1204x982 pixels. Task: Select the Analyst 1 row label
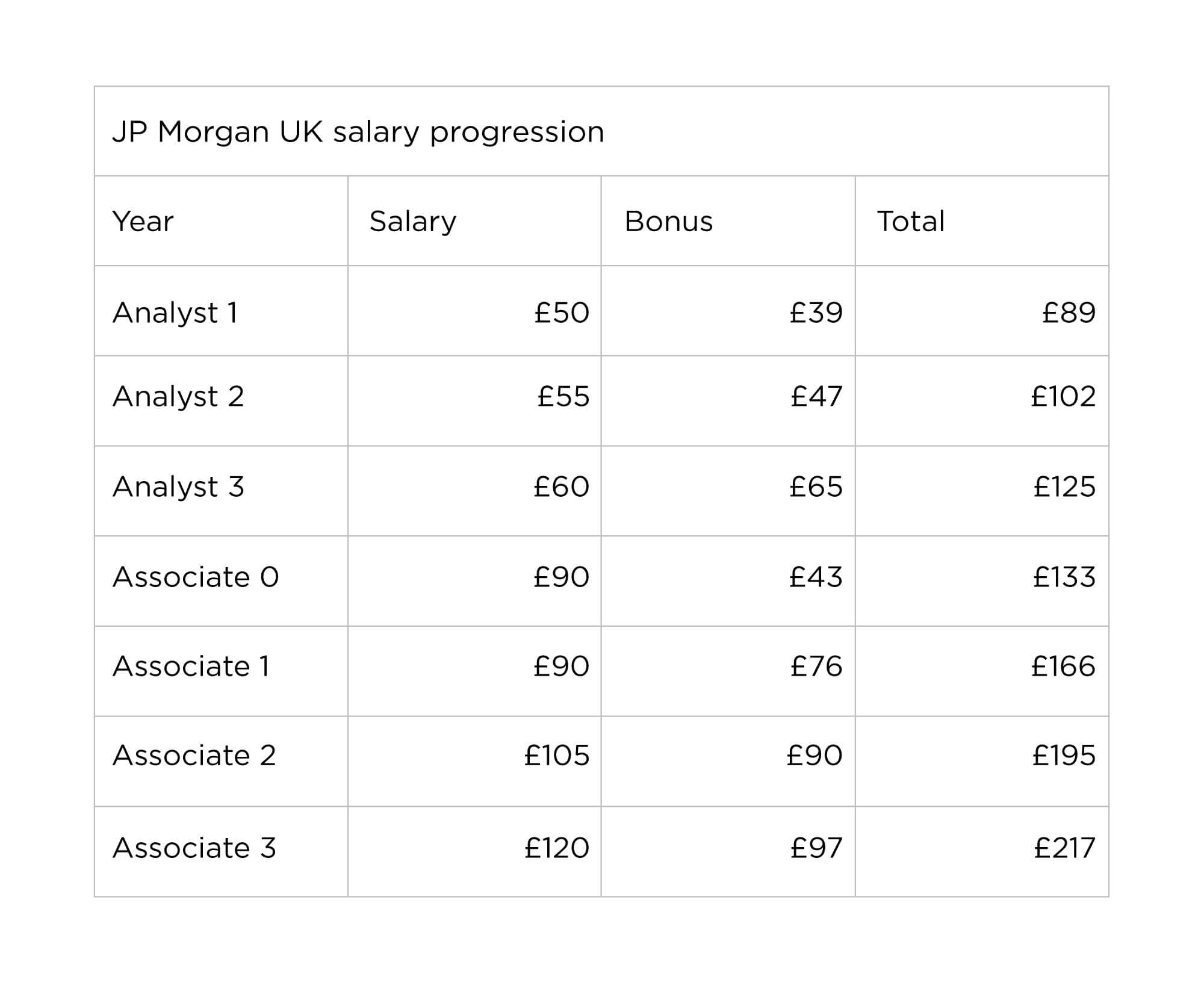[x=175, y=312]
